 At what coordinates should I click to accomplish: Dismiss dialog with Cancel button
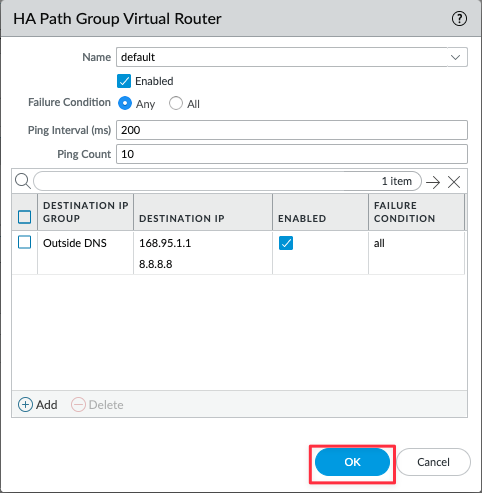tap(433, 462)
